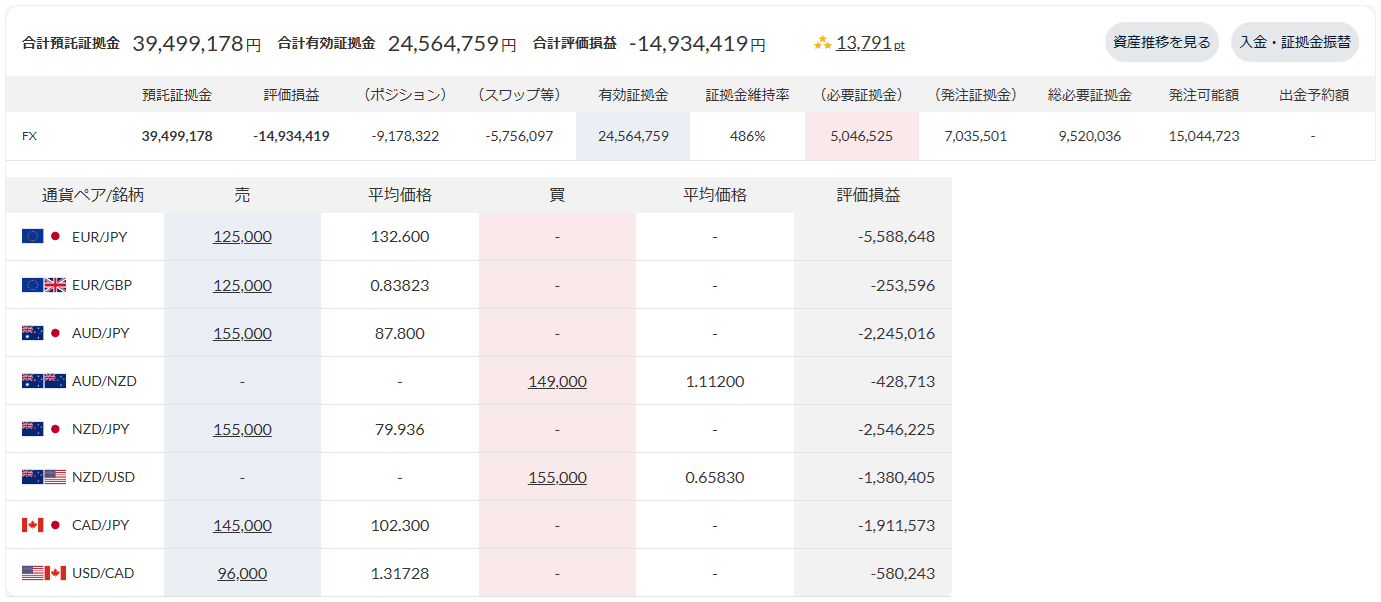
Task: Select CAD/JPY sell quantity 145,000
Action: tap(242, 525)
